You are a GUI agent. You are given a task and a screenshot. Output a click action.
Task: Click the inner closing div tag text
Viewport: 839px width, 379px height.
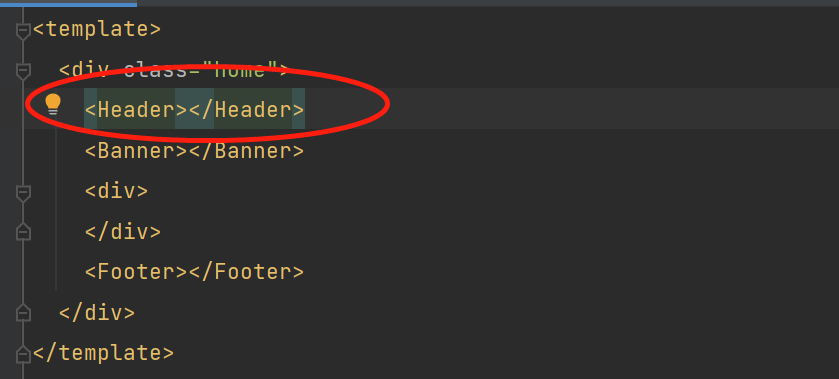coord(123,231)
